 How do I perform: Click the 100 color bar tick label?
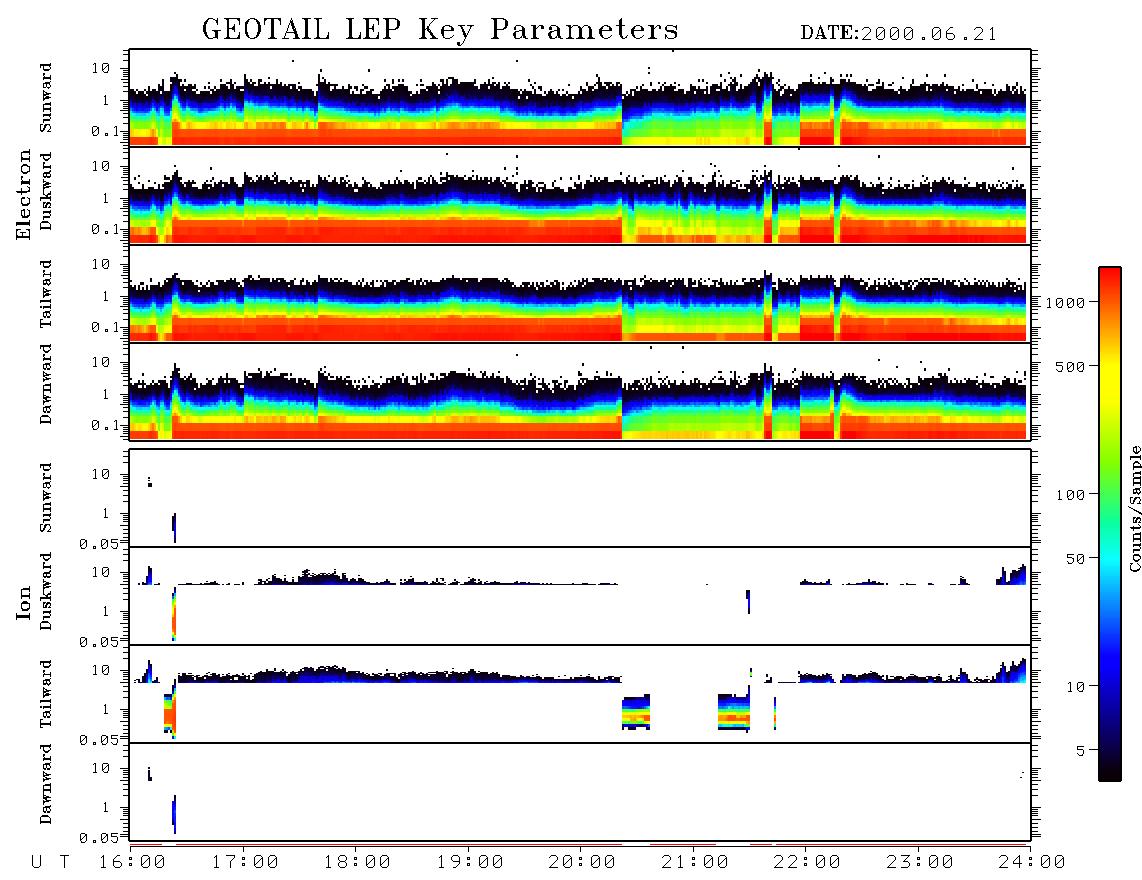(1070, 495)
